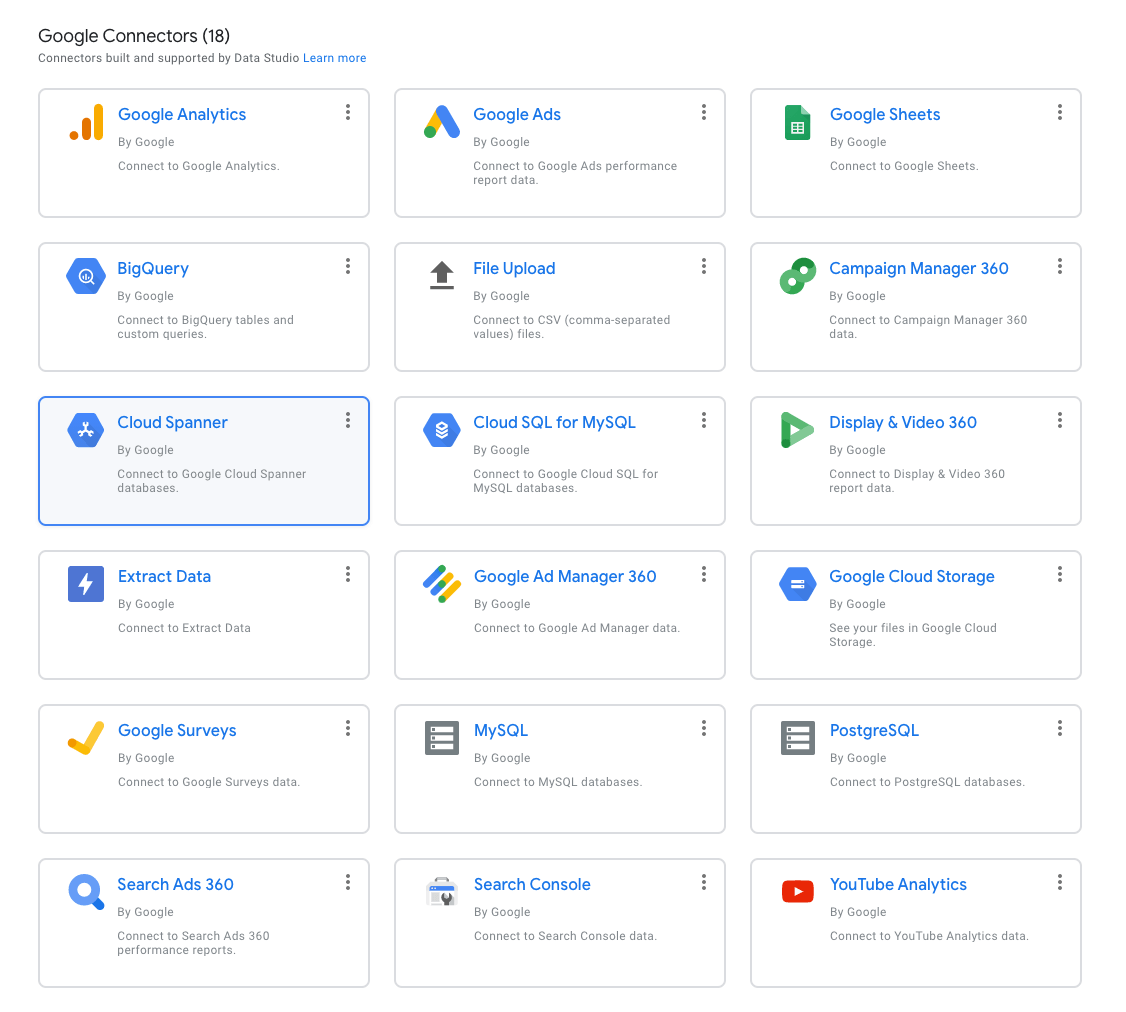Select the Google Ads connector title
This screenshot has width=1126, height=1012.
[517, 115]
